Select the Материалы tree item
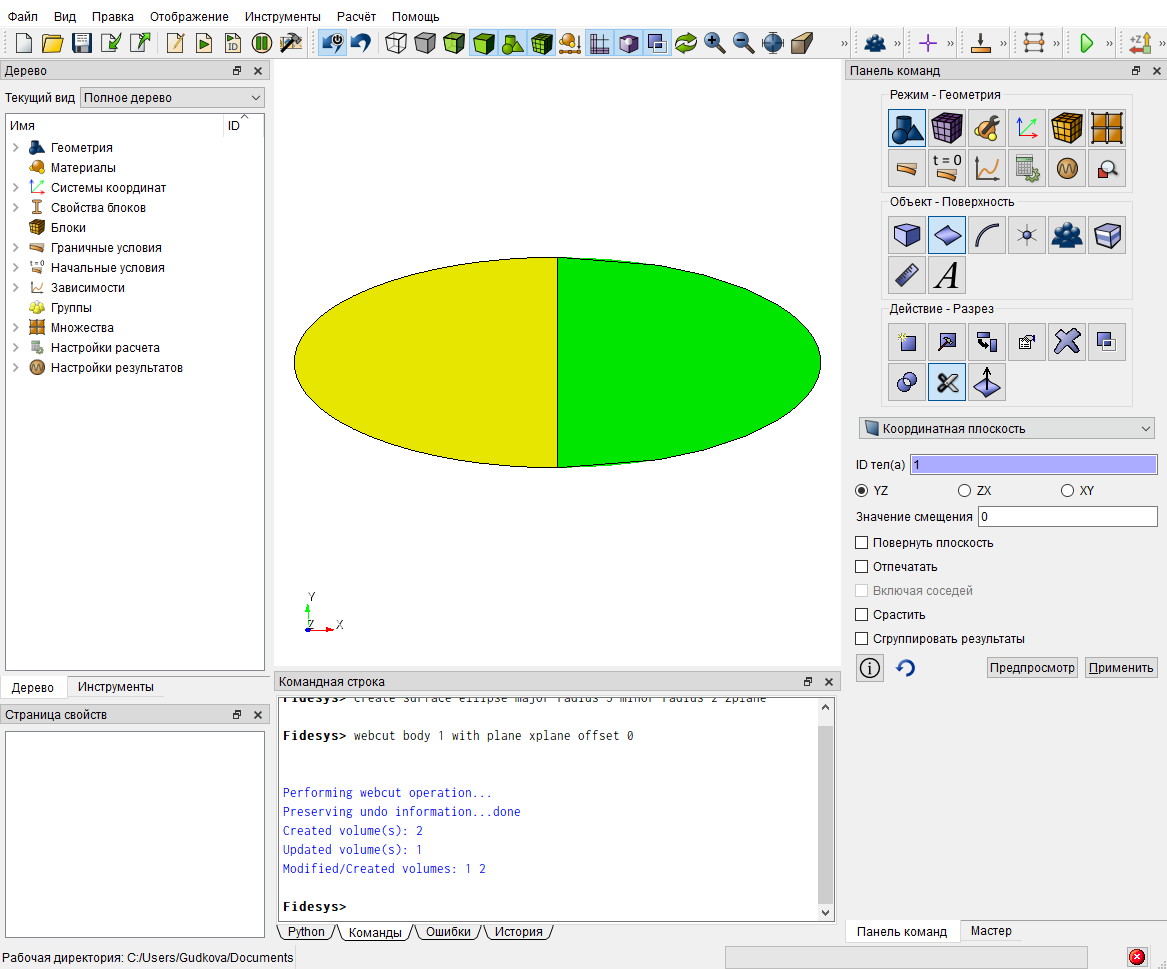Screen dimensions: 1167x969 click(x=83, y=167)
